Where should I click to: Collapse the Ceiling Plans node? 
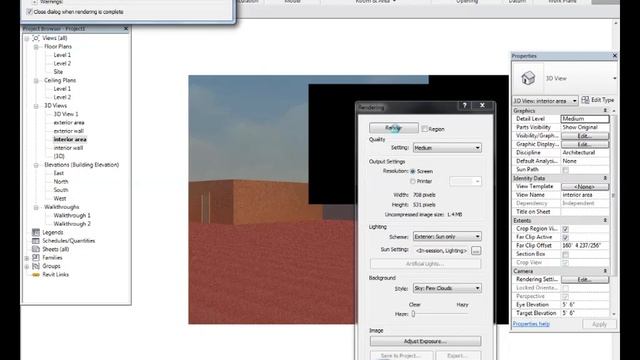point(36,80)
